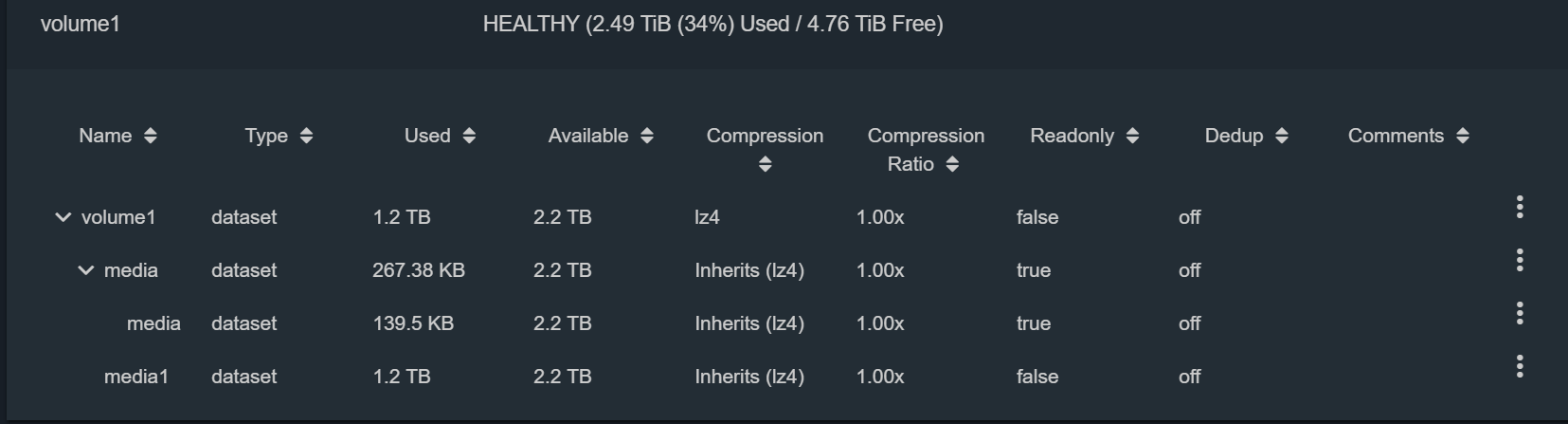Viewport: 1568px width, 424px height.
Task: Click the volume1 pool header title
Action: 81,24
